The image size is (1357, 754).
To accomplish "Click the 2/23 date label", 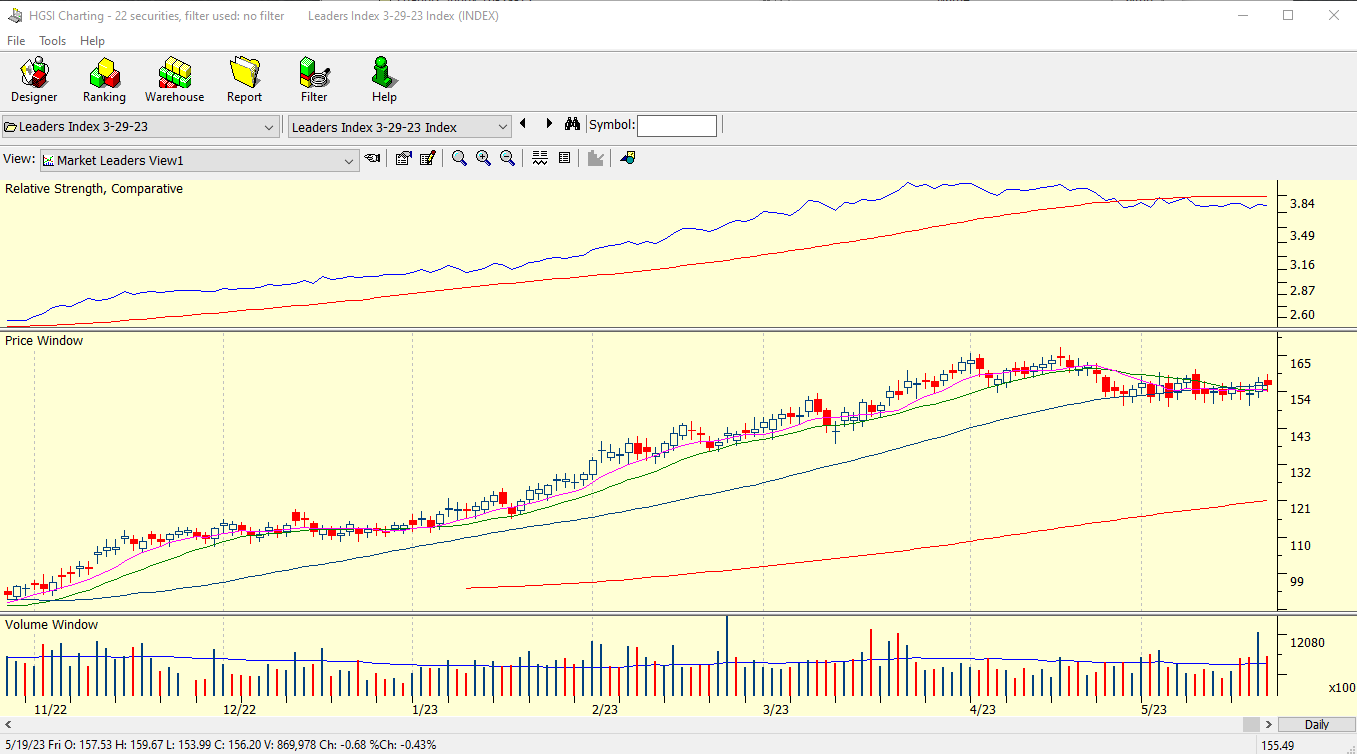I will (x=604, y=709).
